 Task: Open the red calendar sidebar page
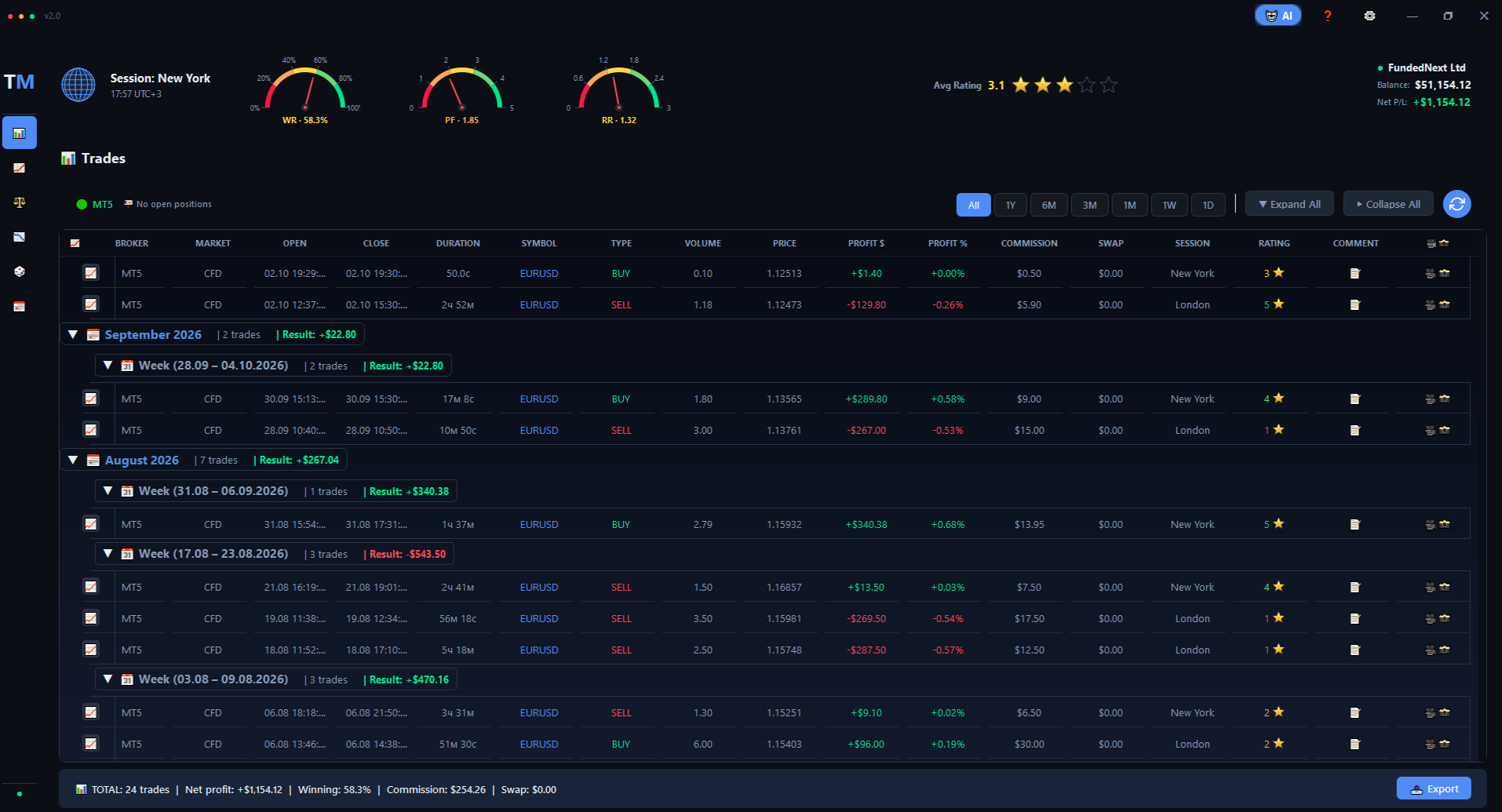[x=20, y=306]
